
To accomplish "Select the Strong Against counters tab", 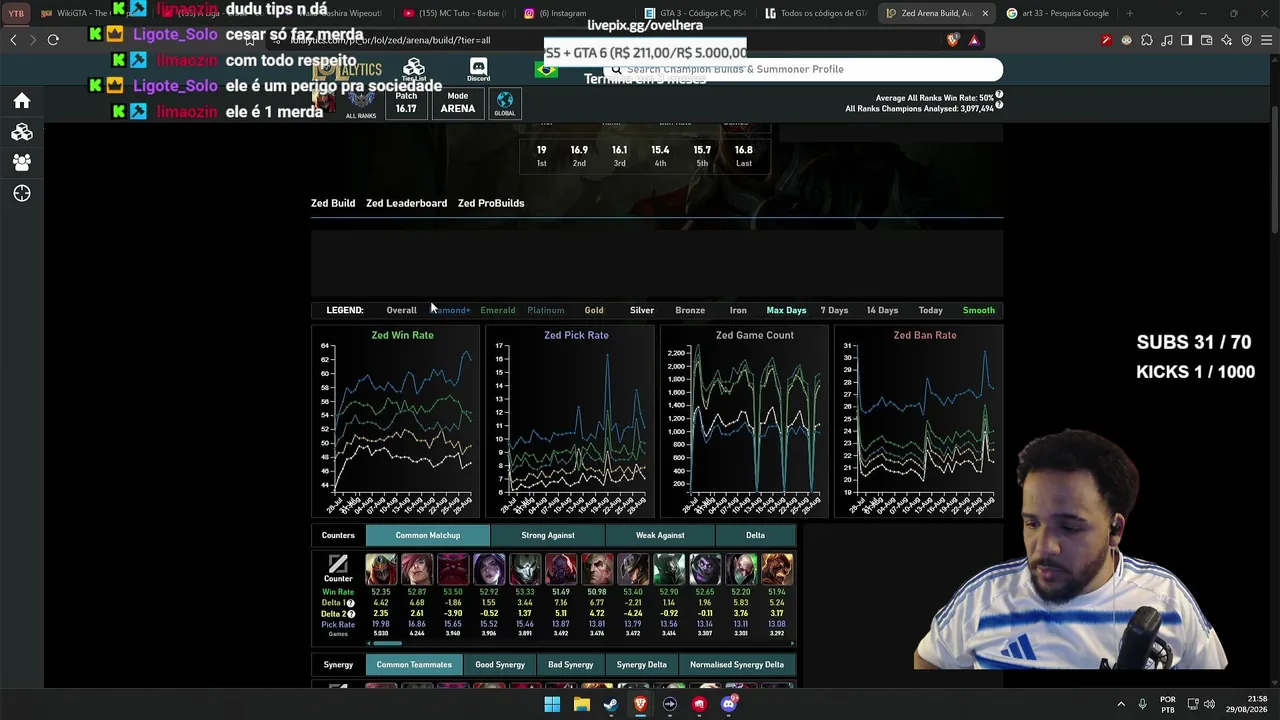I will 548,535.
